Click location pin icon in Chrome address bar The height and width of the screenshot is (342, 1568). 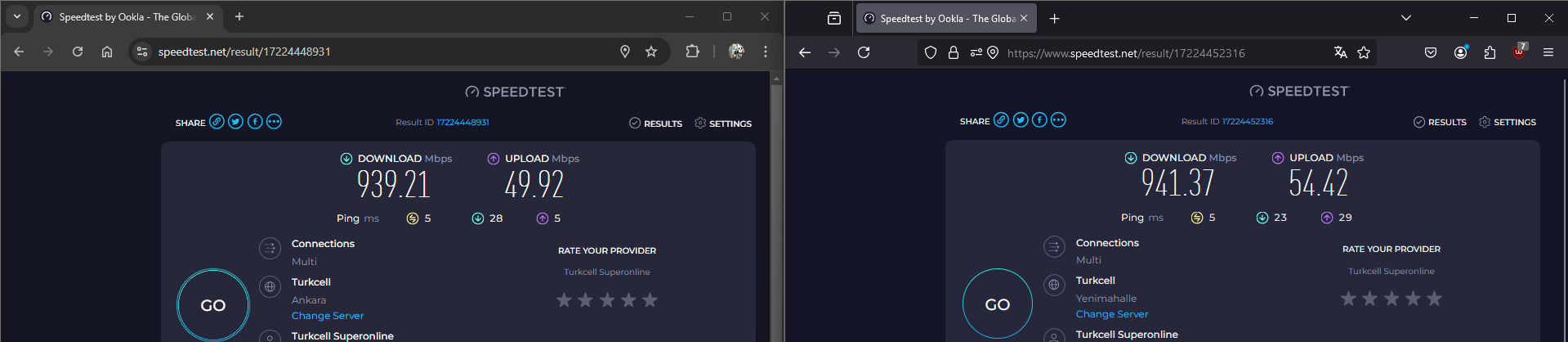tap(625, 52)
